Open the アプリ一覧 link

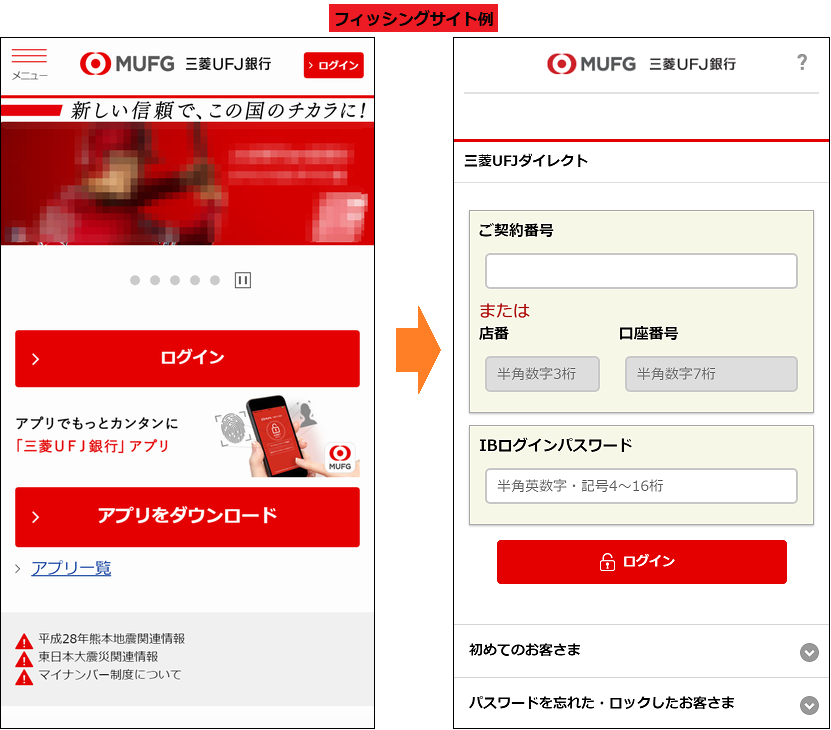point(71,569)
